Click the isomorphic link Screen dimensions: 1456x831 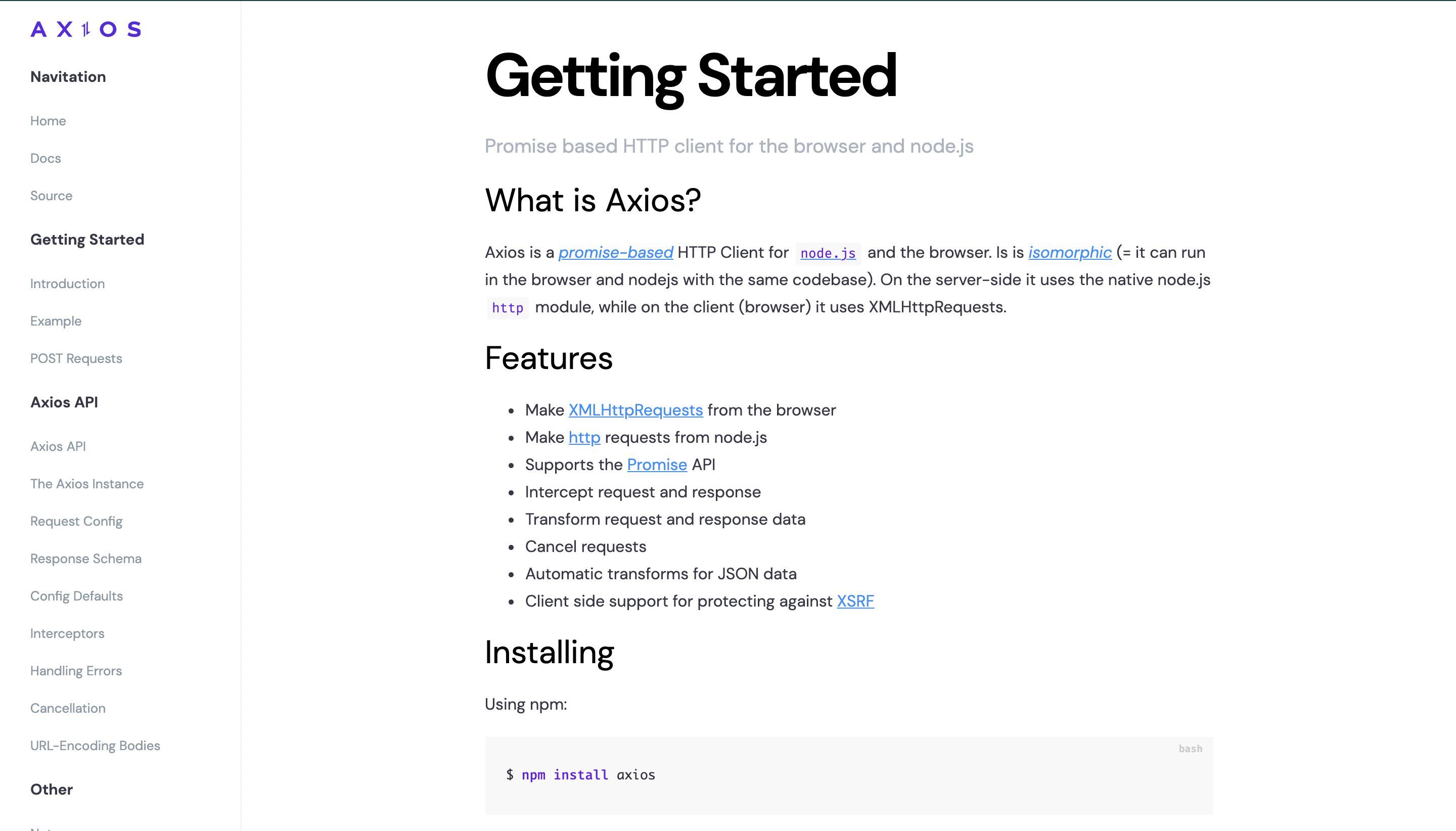point(1069,252)
